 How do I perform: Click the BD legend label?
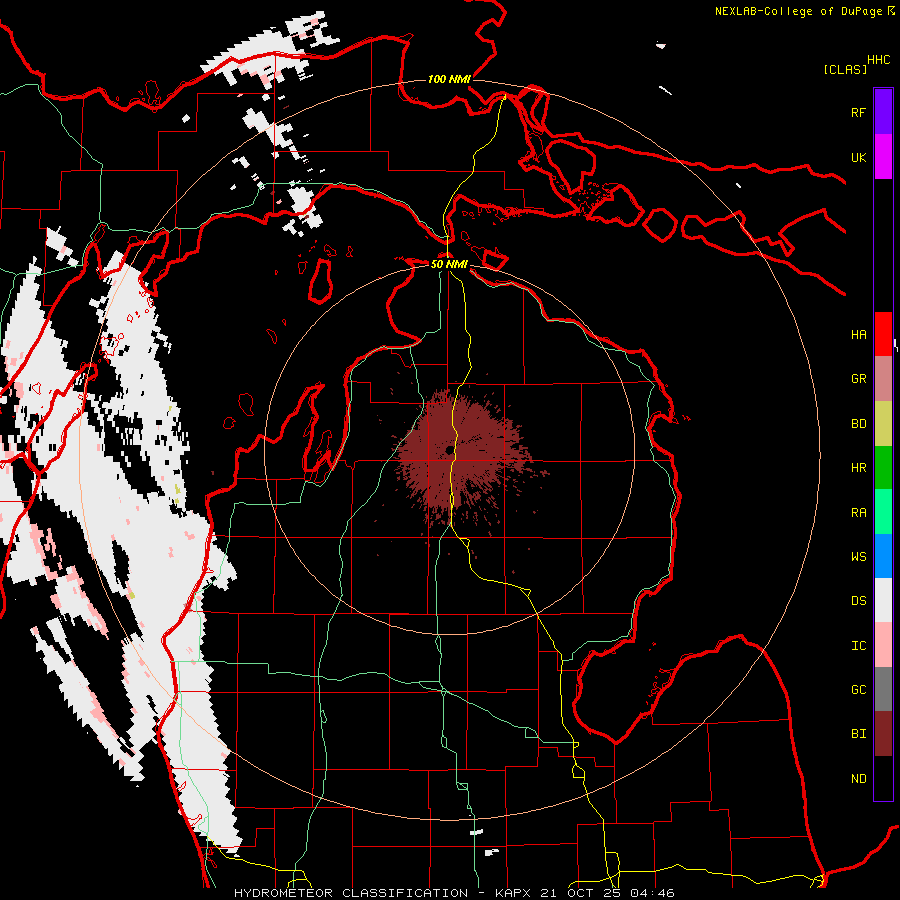coord(859,424)
